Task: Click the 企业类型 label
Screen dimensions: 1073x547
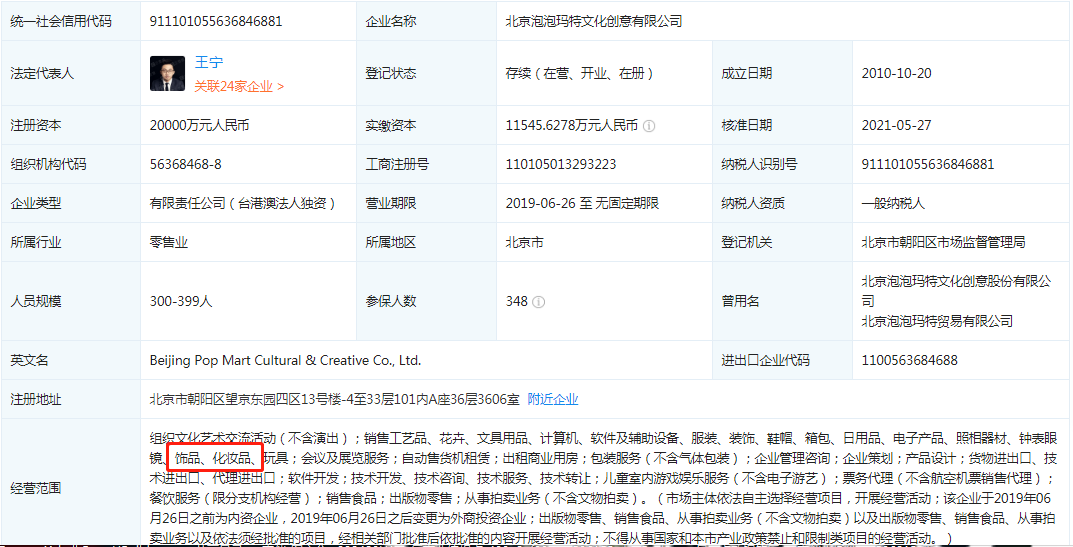Action: tap(36, 203)
